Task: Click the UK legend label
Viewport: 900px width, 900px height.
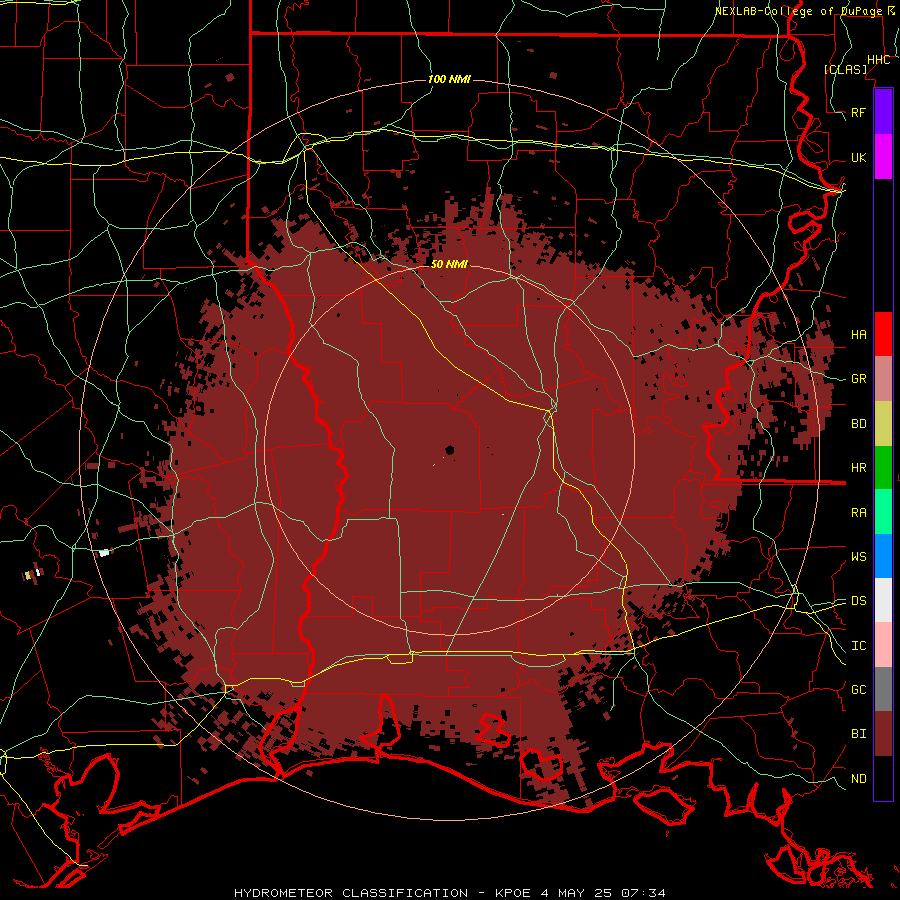Action: pyautogui.click(x=859, y=157)
